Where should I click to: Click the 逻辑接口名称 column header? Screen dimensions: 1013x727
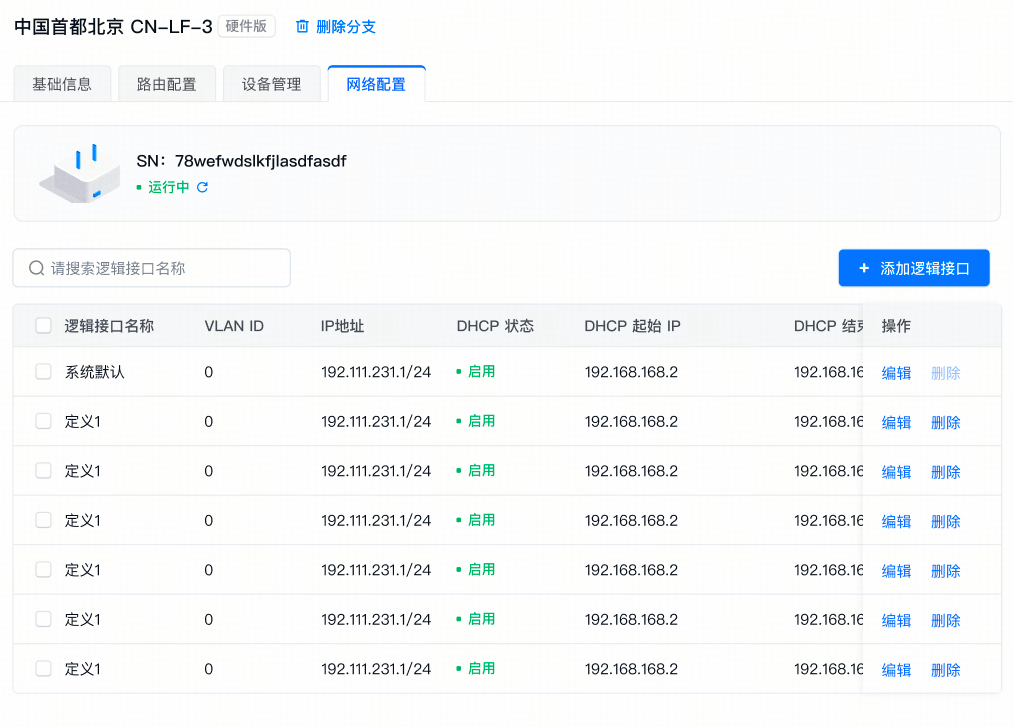(x=109, y=326)
